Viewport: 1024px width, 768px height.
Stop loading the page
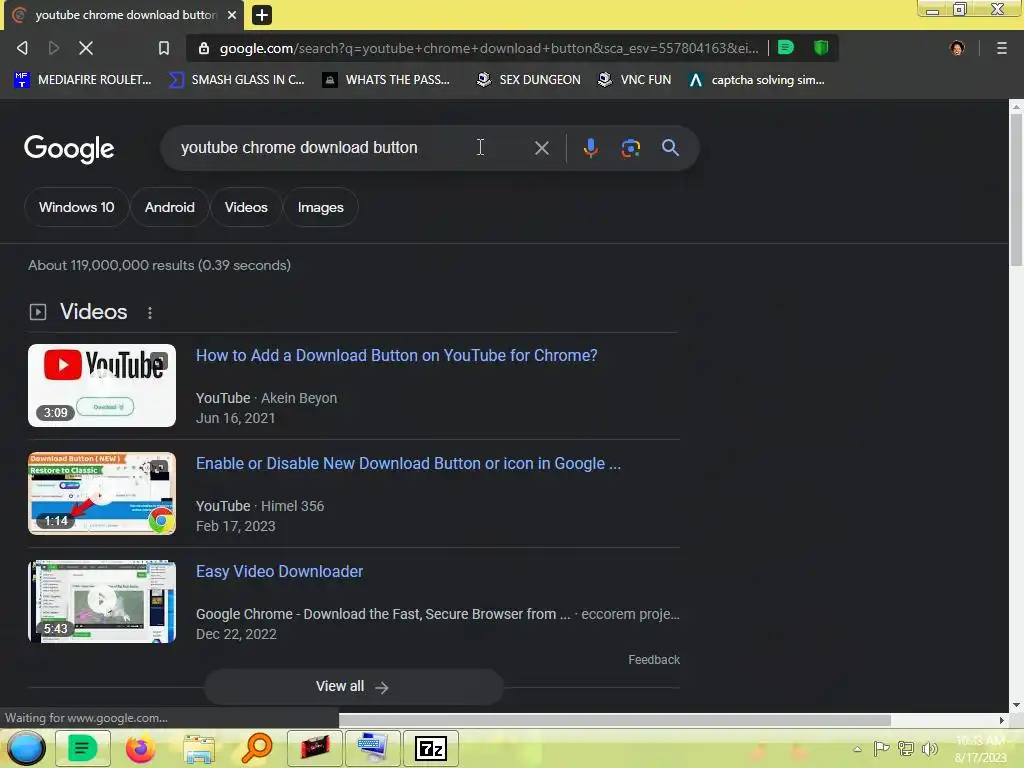[x=86, y=48]
